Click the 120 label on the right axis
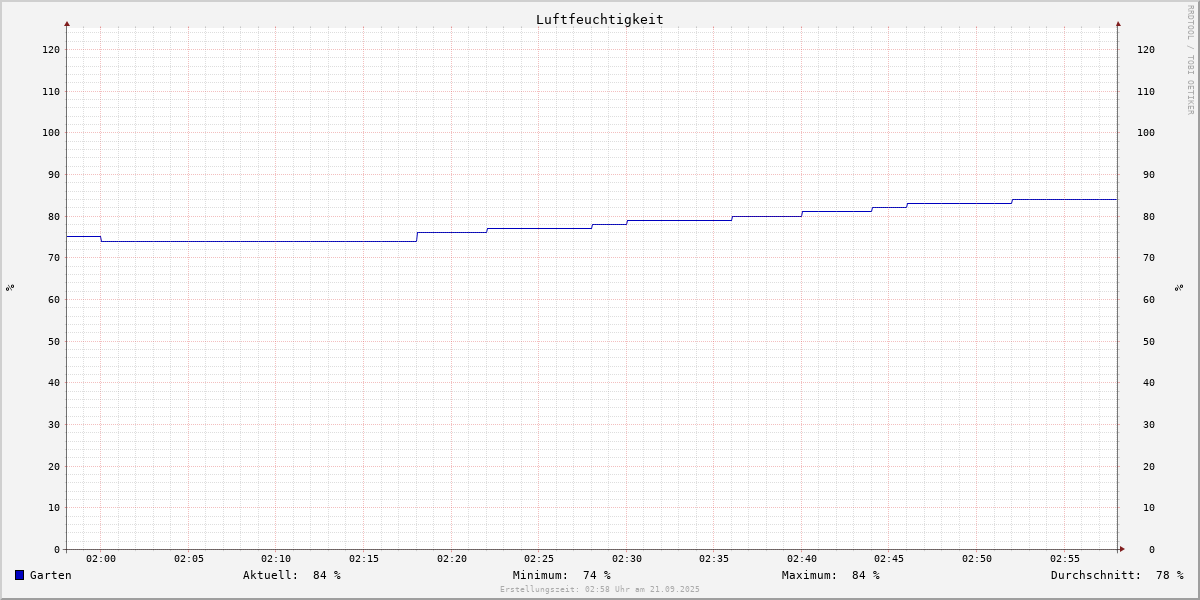This screenshot has height=600, width=1200. pos(1146,49)
